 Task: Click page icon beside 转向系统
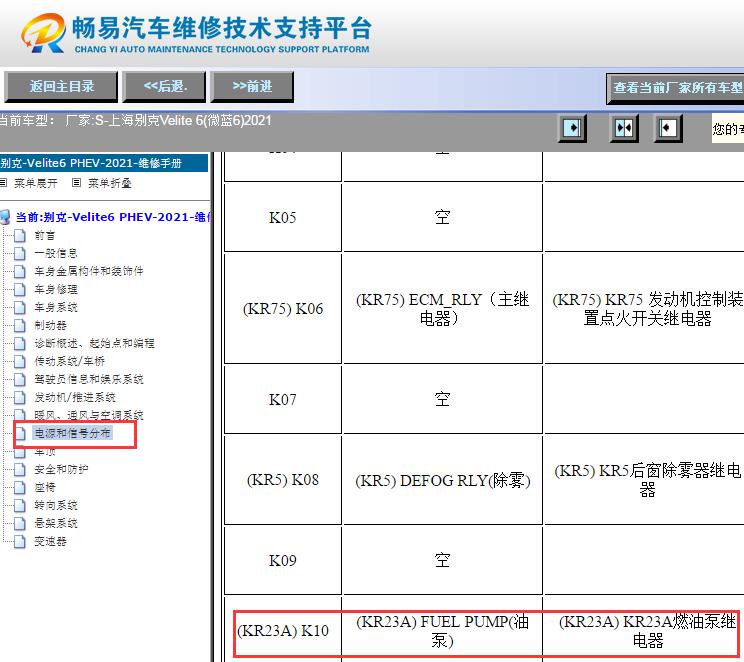click(x=19, y=505)
